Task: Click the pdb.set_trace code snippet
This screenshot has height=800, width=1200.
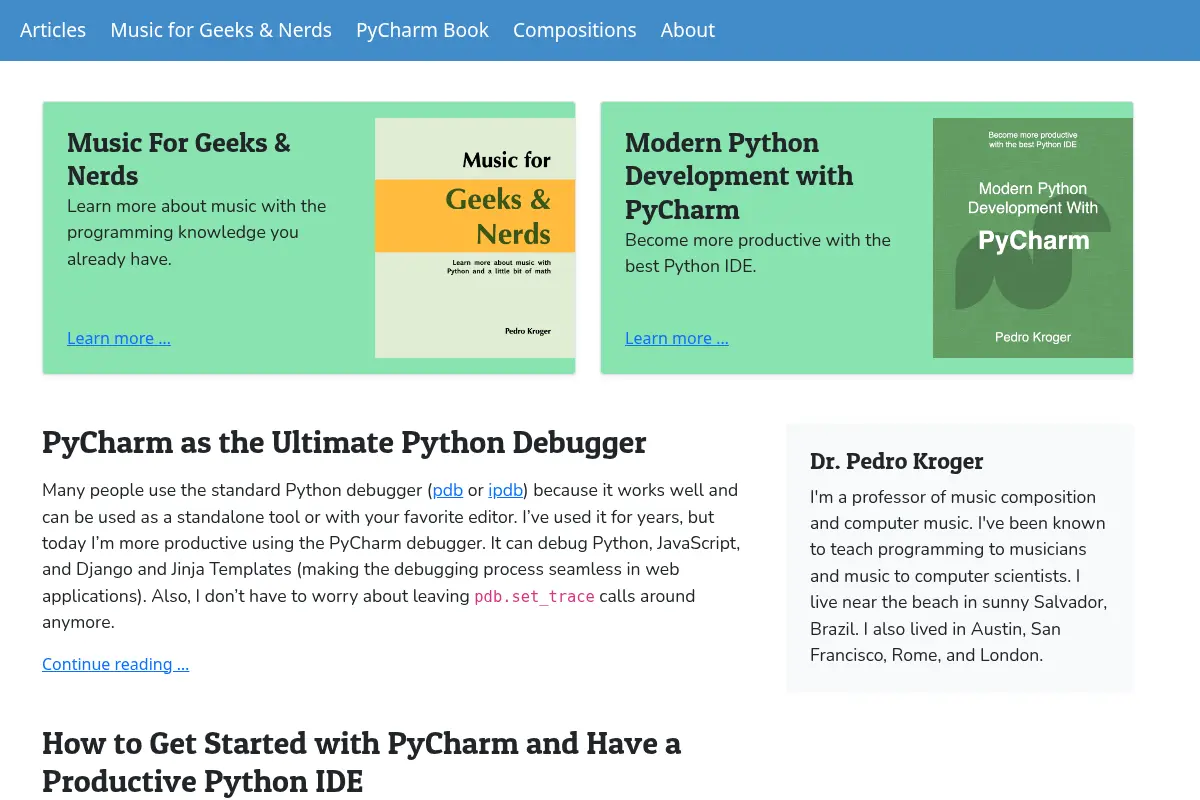Action: tap(534, 596)
